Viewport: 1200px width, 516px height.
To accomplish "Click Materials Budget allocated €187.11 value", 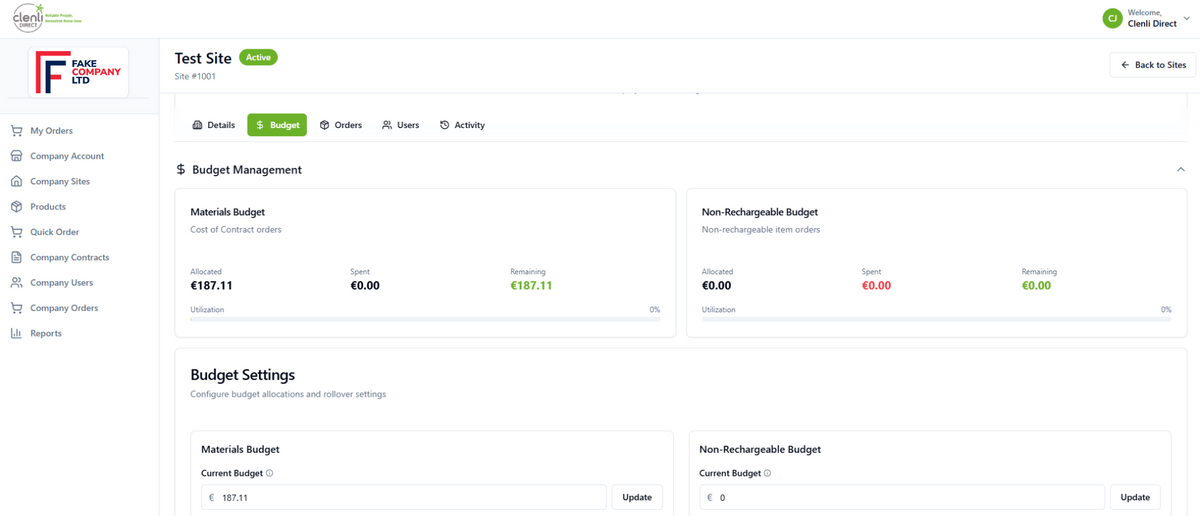I will [x=211, y=286].
